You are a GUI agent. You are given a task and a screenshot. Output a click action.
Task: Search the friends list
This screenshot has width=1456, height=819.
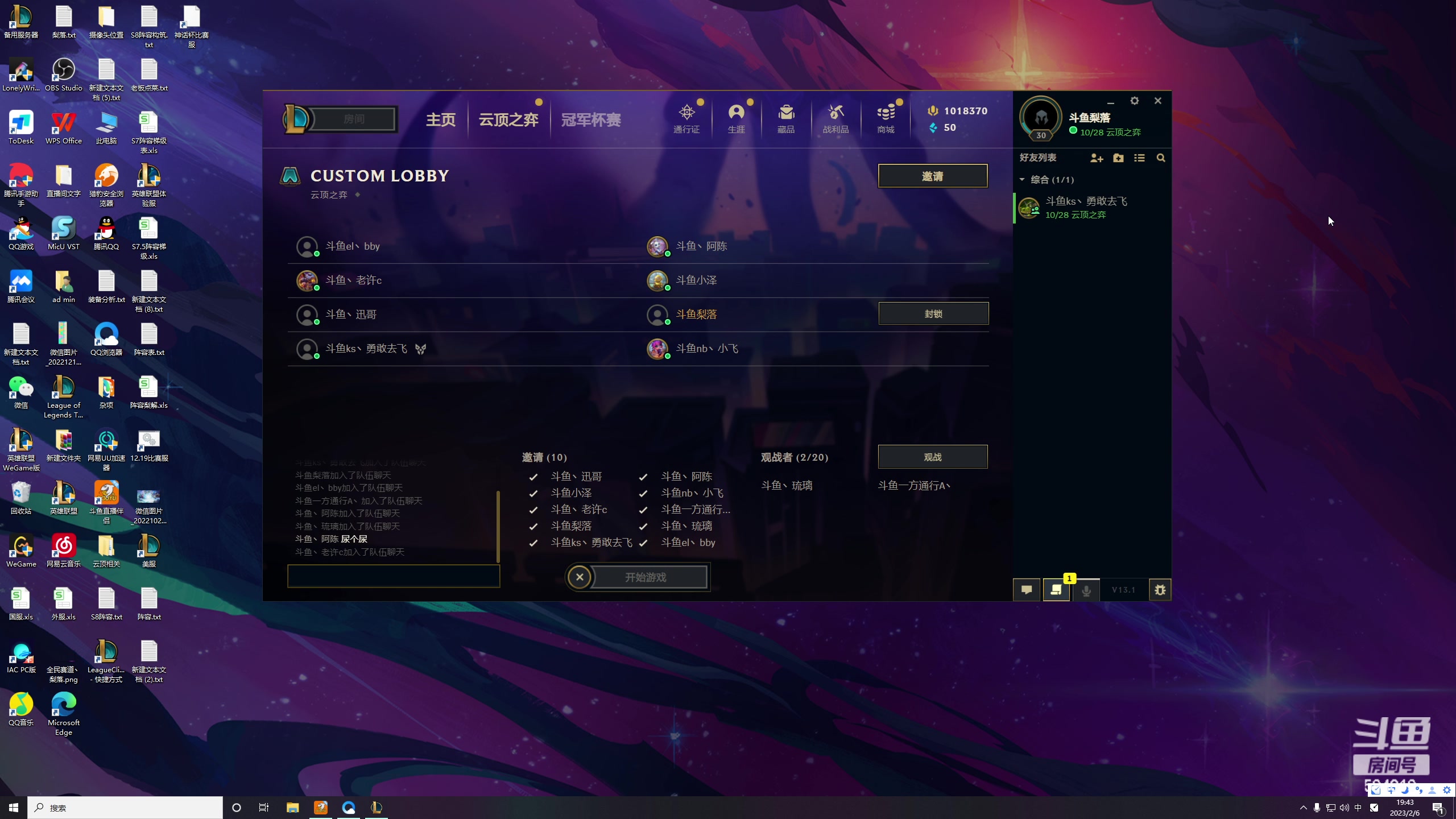tap(1161, 158)
